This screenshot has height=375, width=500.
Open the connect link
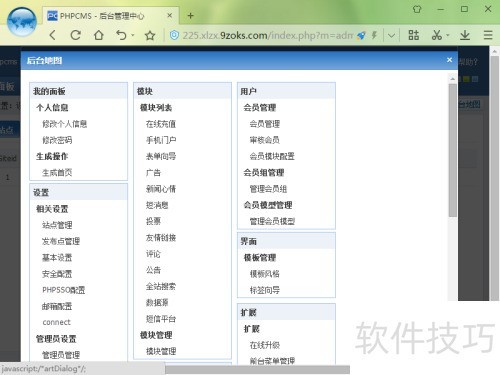[56, 322]
